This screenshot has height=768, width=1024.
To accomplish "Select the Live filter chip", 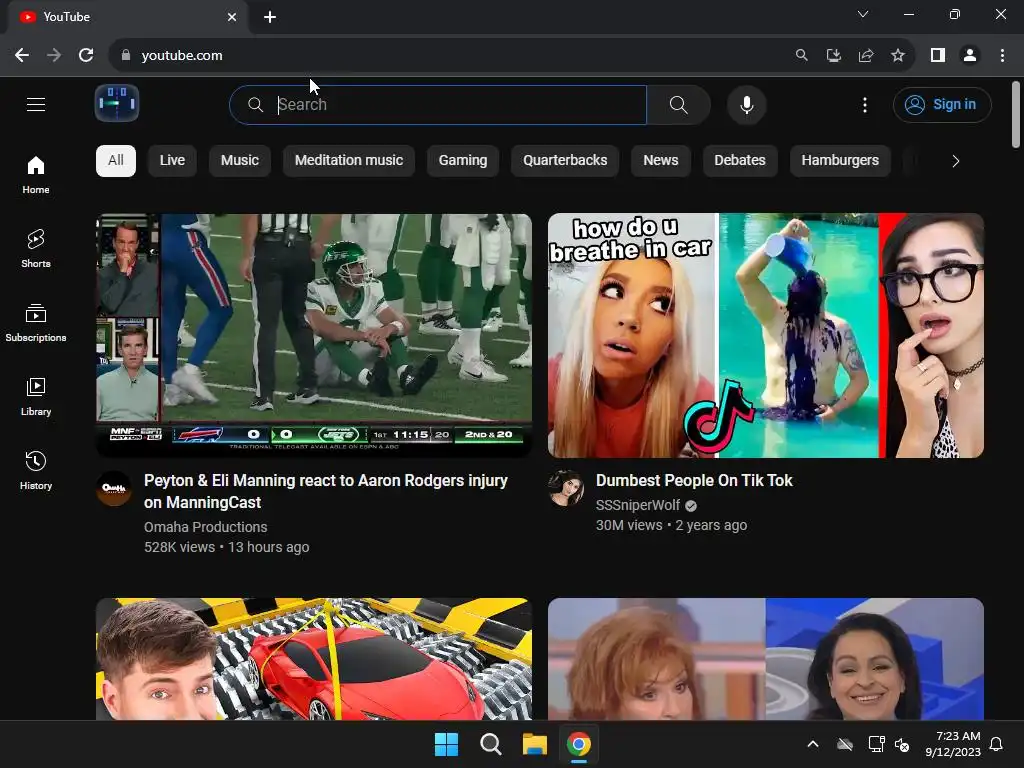I will (172, 161).
